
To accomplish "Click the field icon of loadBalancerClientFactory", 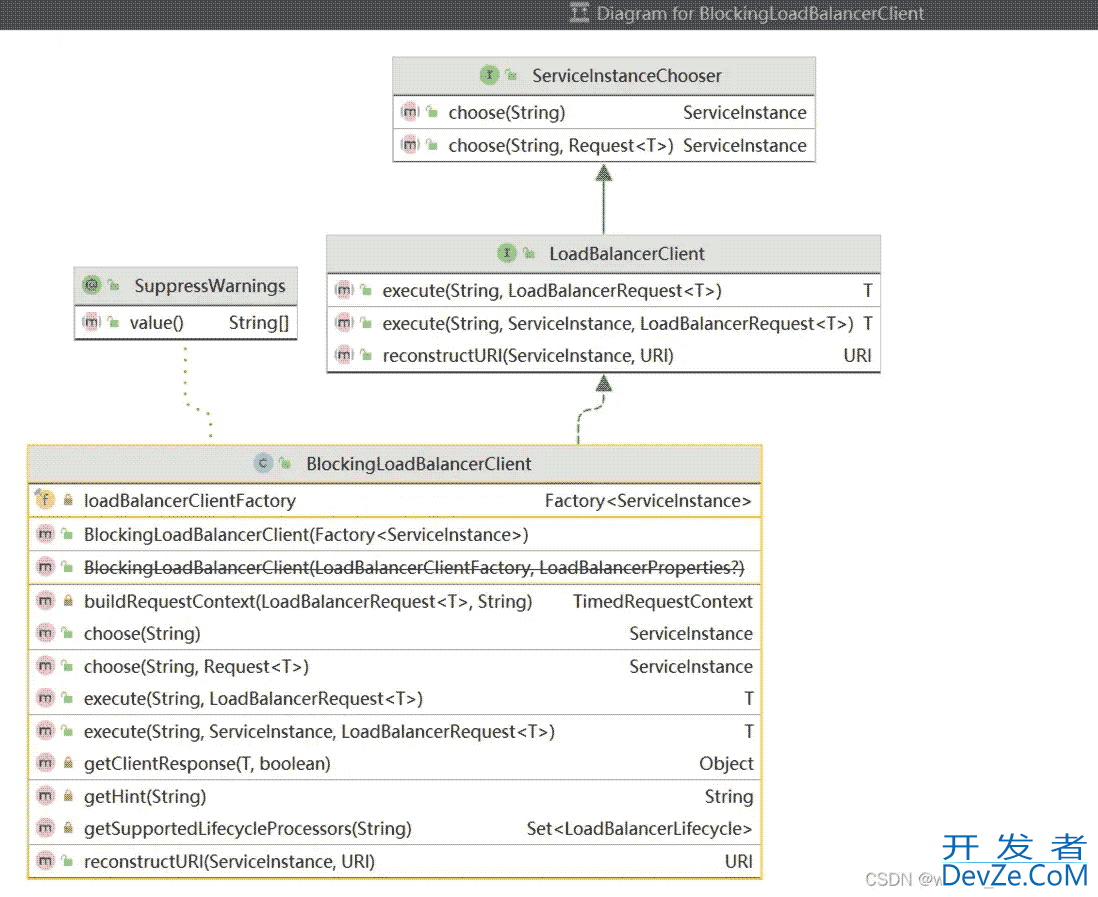I will click(45, 499).
